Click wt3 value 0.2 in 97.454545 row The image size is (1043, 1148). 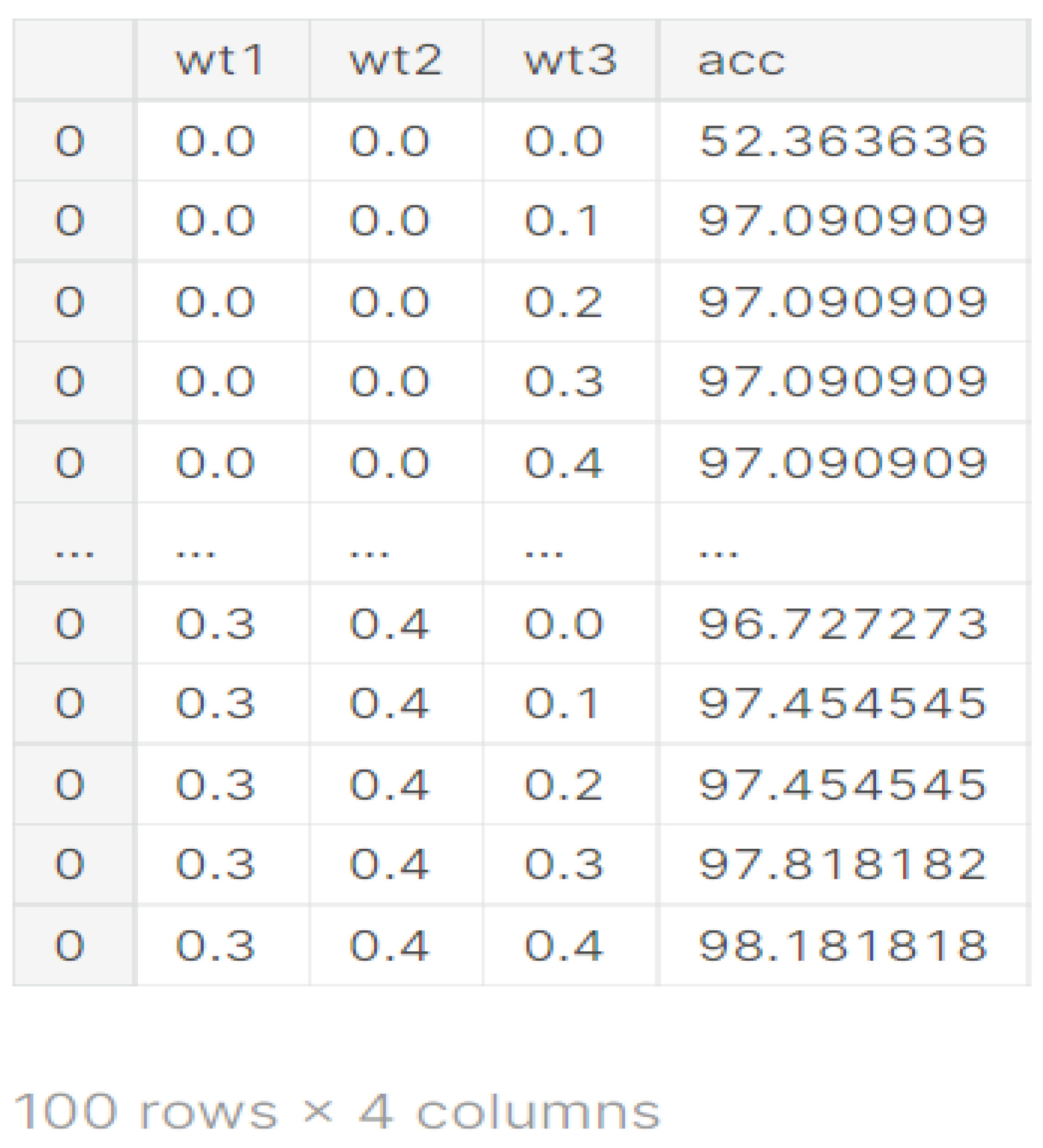[x=563, y=785]
